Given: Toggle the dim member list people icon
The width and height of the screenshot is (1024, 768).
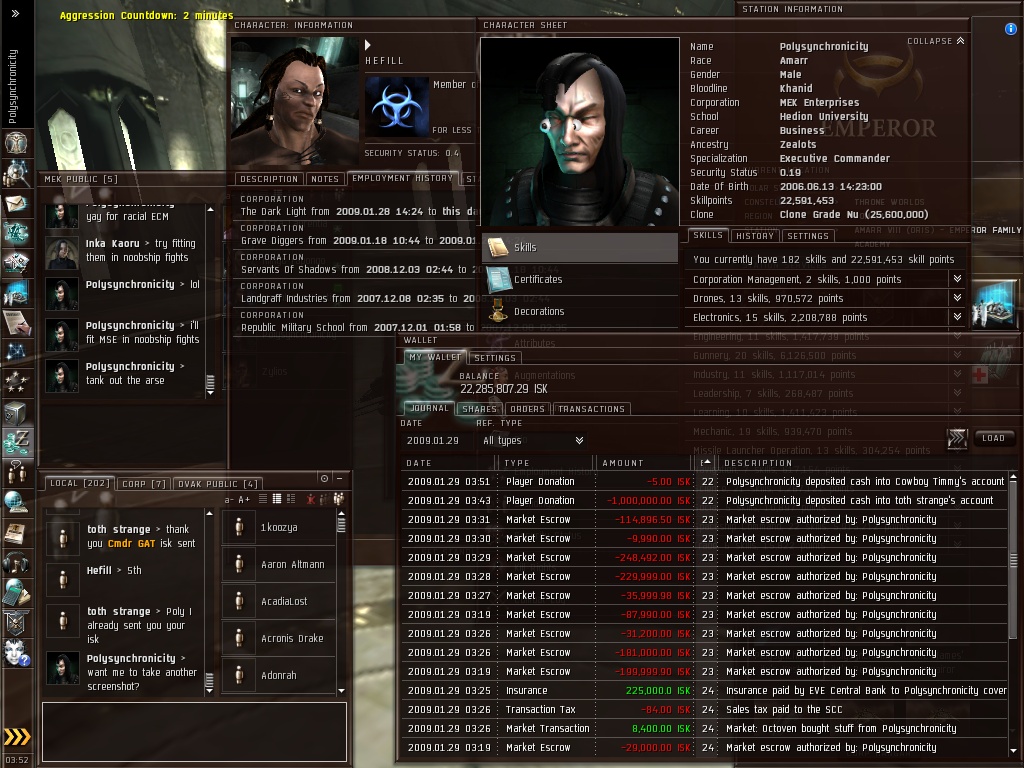Looking at the screenshot, I should coord(325,499).
